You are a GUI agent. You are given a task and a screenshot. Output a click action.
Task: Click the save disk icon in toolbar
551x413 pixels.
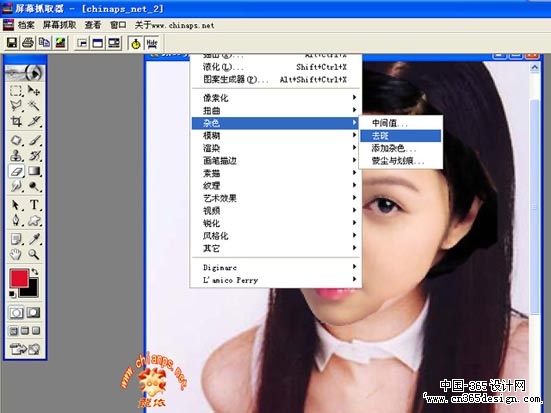(12, 43)
